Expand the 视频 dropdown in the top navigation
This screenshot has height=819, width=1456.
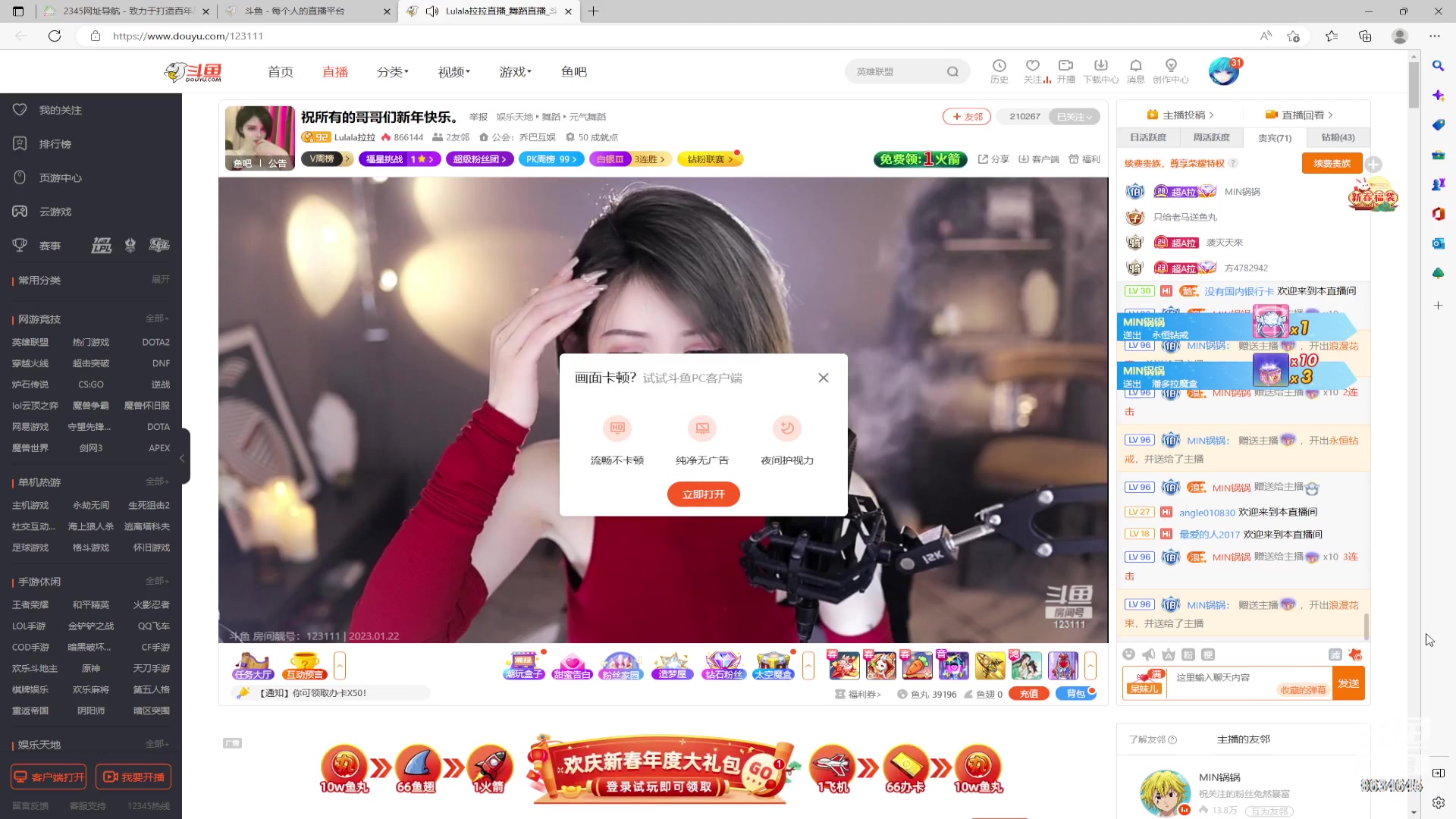453,71
